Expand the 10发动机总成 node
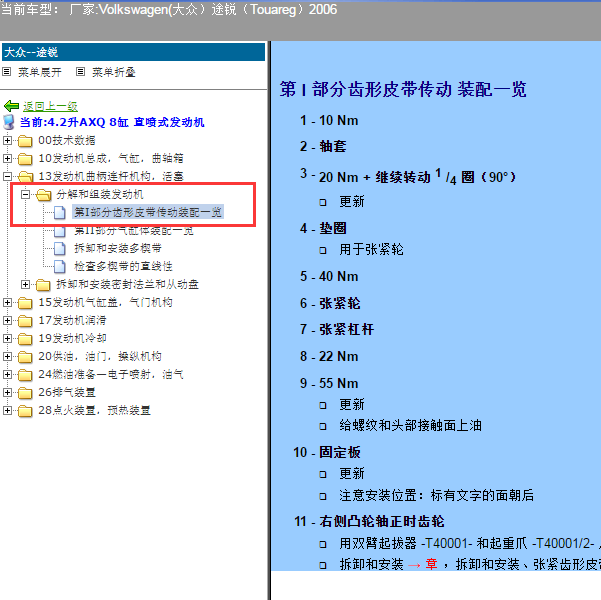Image resolution: width=601 pixels, height=600 pixels. (7, 158)
